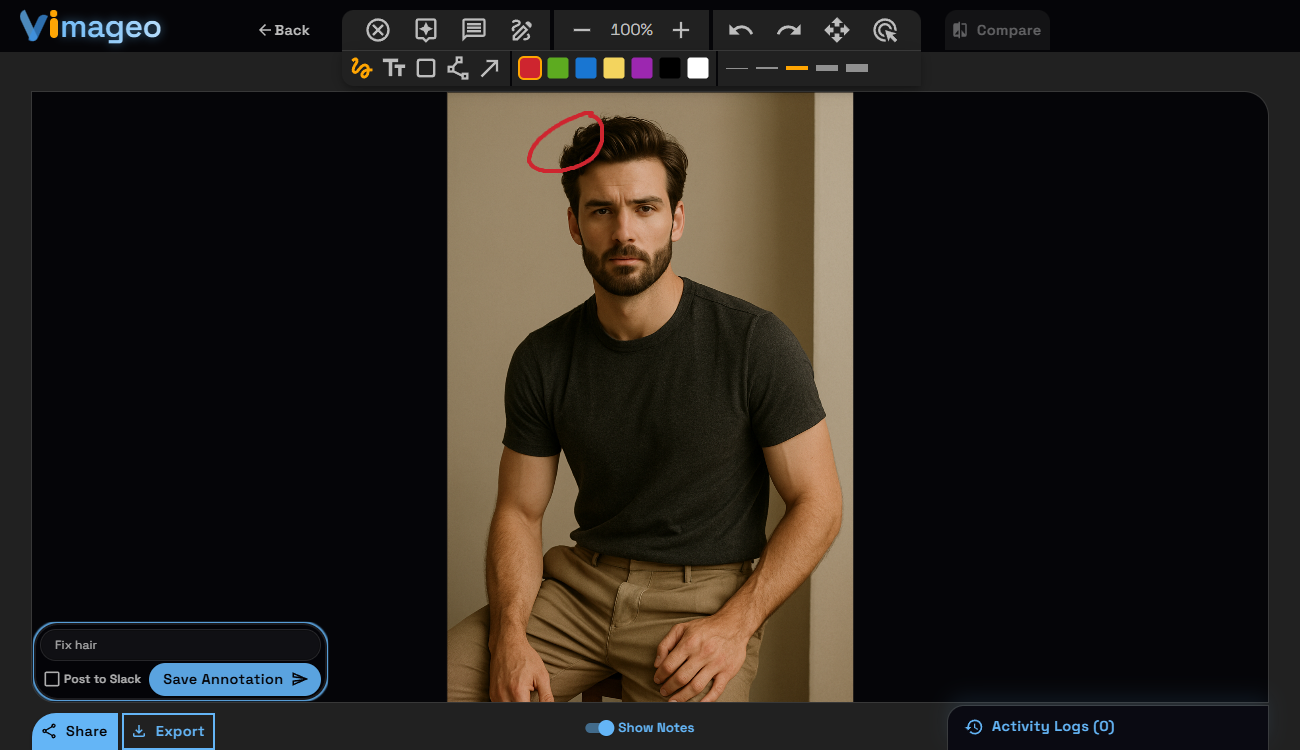Click the man's portrait image
1300x750 pixels.
pyautogui.click(x=650, y=397)
